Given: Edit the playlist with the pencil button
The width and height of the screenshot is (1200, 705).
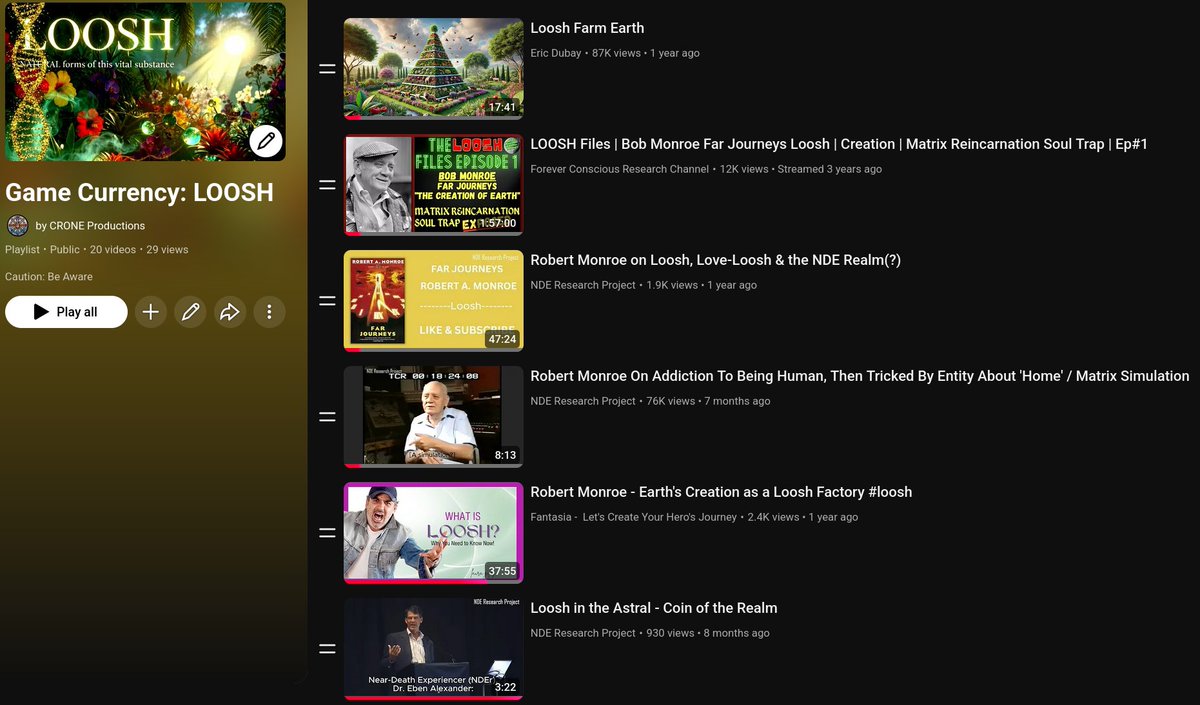Looking at the screenshot, I should [190, 312].
